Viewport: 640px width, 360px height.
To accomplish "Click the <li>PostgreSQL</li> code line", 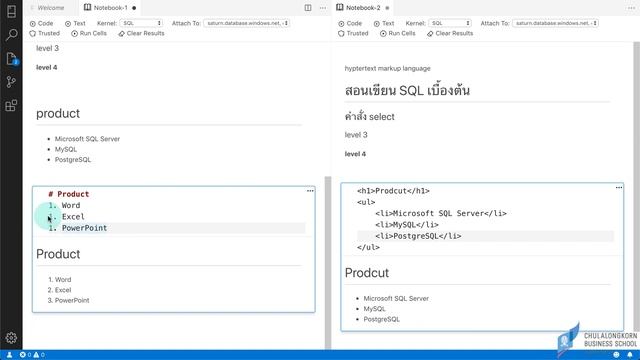I will tap(418, 236).
